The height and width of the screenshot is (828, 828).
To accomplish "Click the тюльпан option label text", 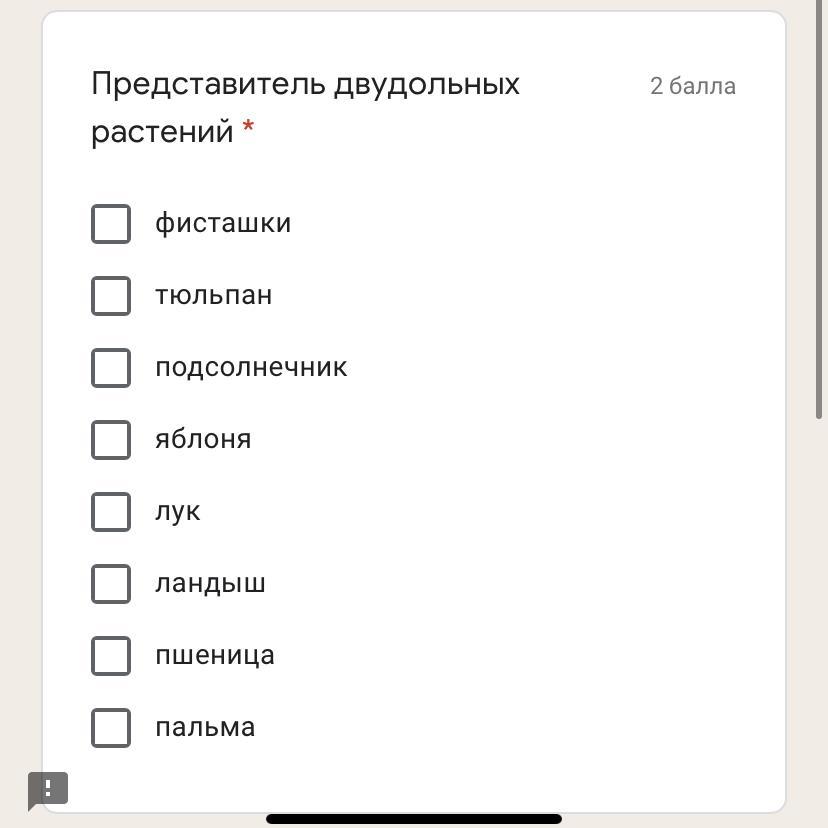I will pyautogui.click(x=213, y=295).
